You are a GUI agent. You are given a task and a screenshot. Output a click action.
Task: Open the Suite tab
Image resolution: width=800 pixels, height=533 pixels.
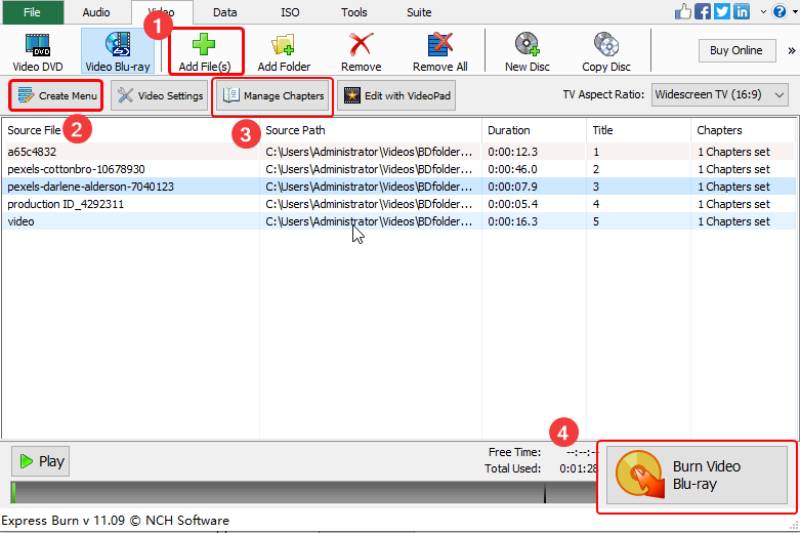[x=419, y=12]
